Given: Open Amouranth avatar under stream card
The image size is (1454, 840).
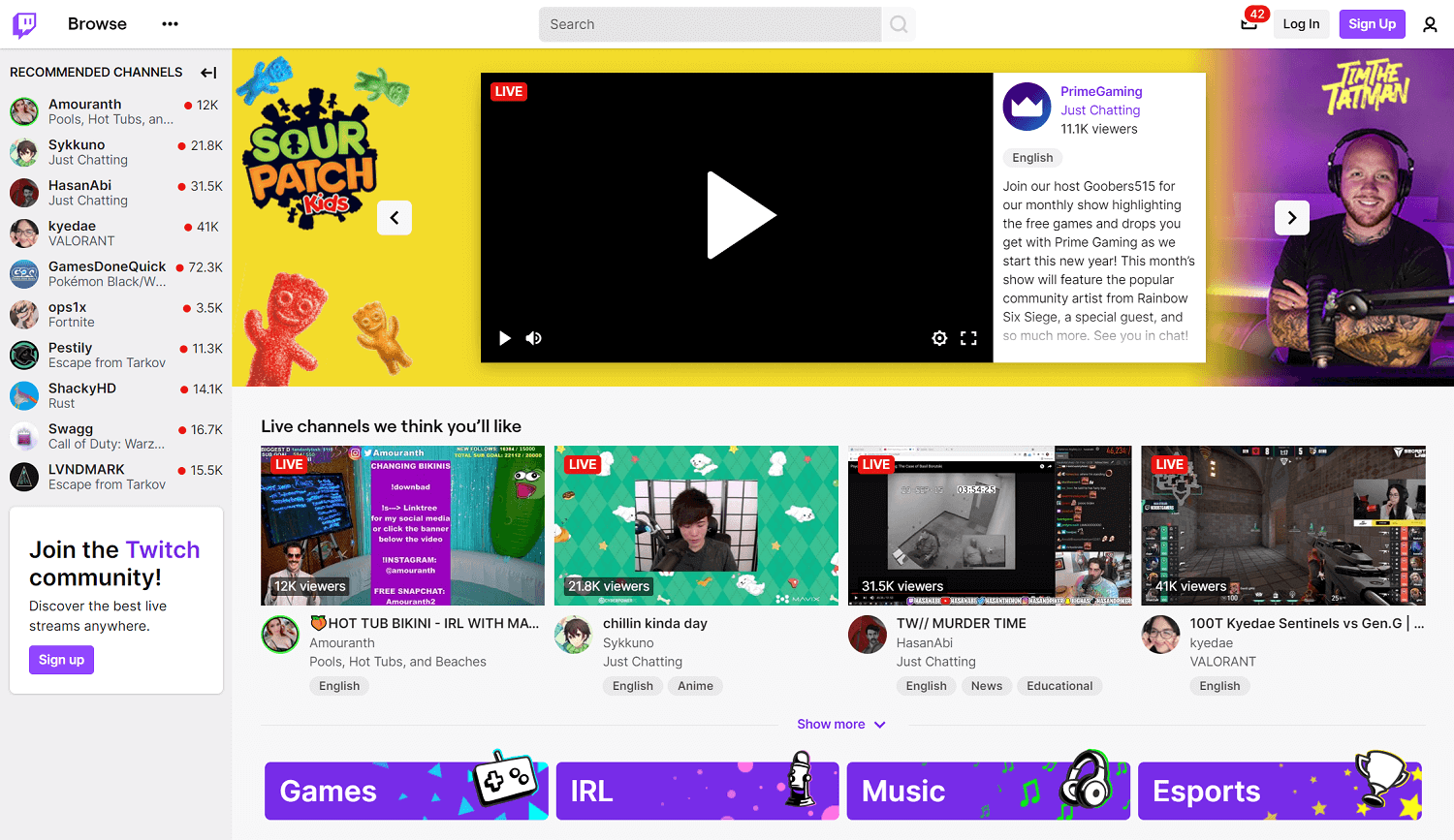Looking at the screenshot, I should click(280, 635).
